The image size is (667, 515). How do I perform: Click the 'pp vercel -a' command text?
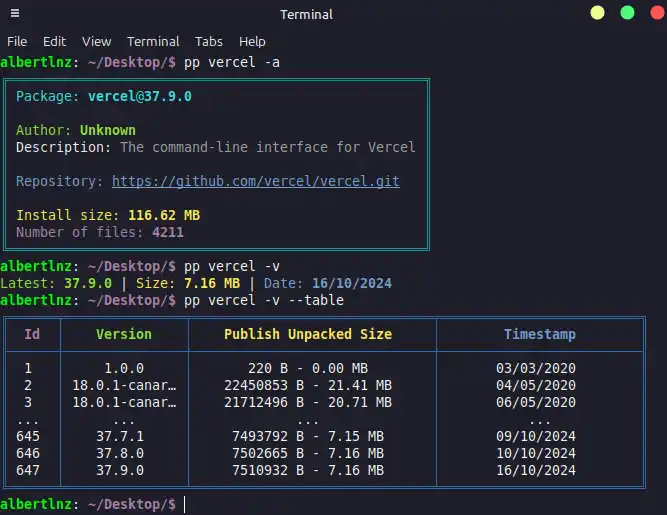click(x=232, y=63)
